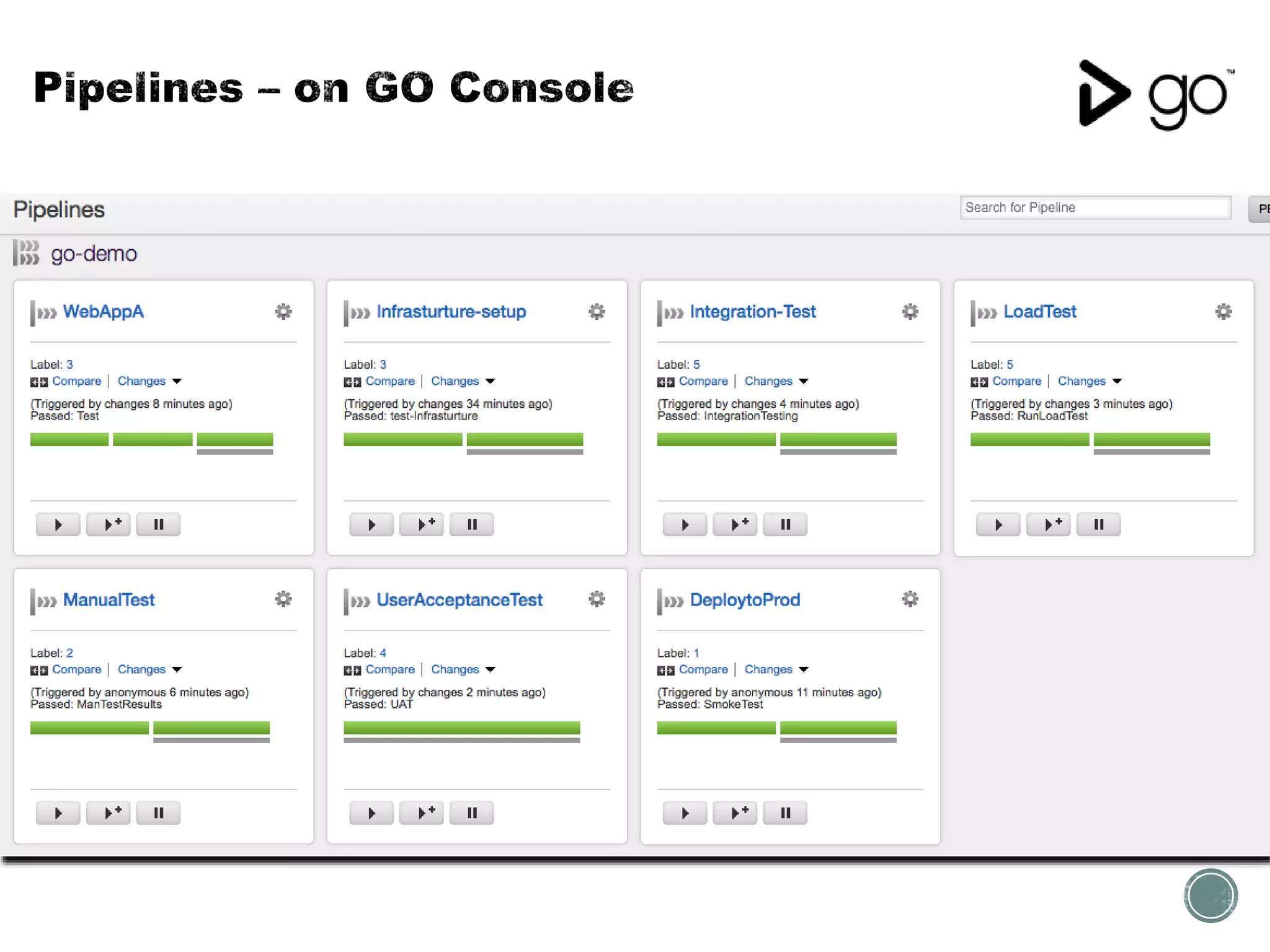
Task: Trigger Integration-Test pipeline with play button
Action: tap(685, 524)
